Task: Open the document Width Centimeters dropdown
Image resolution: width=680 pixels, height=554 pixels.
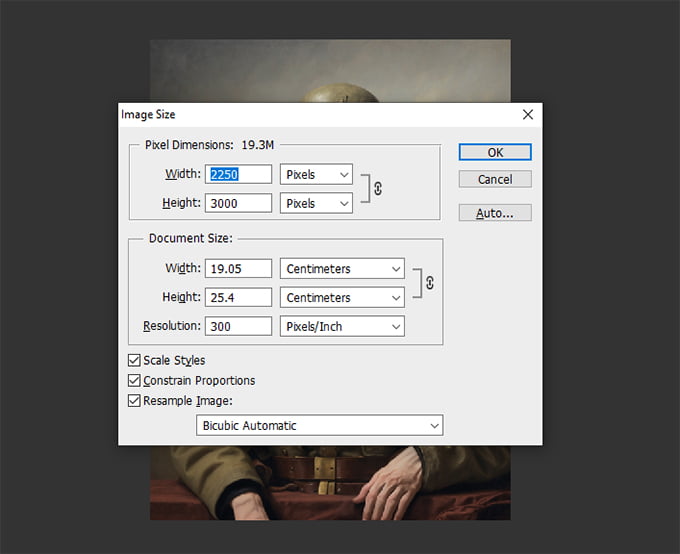Action: point(342,269)
